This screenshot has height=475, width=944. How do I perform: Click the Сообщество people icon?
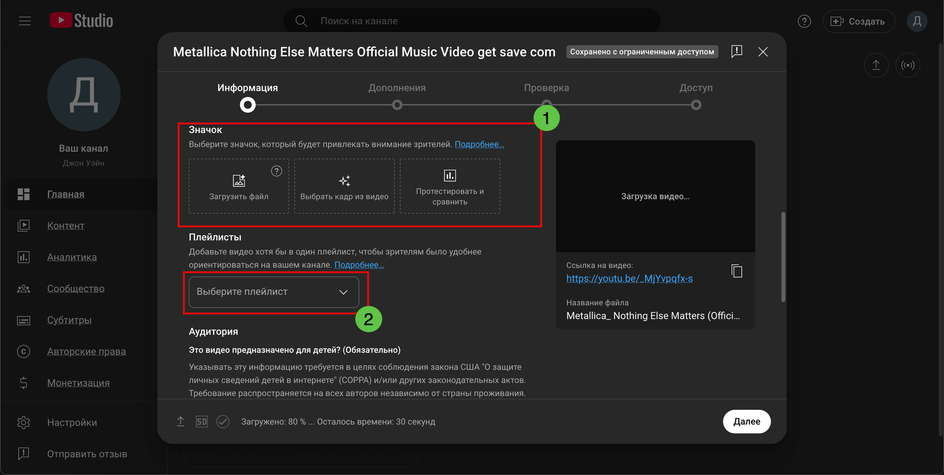tap(23, 288)
